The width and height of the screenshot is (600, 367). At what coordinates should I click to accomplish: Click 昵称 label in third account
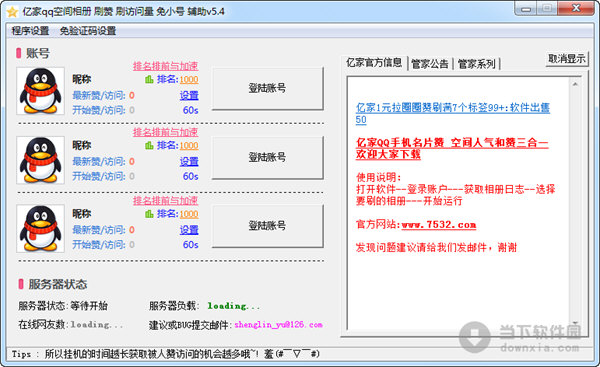click(x=82, y=214)
